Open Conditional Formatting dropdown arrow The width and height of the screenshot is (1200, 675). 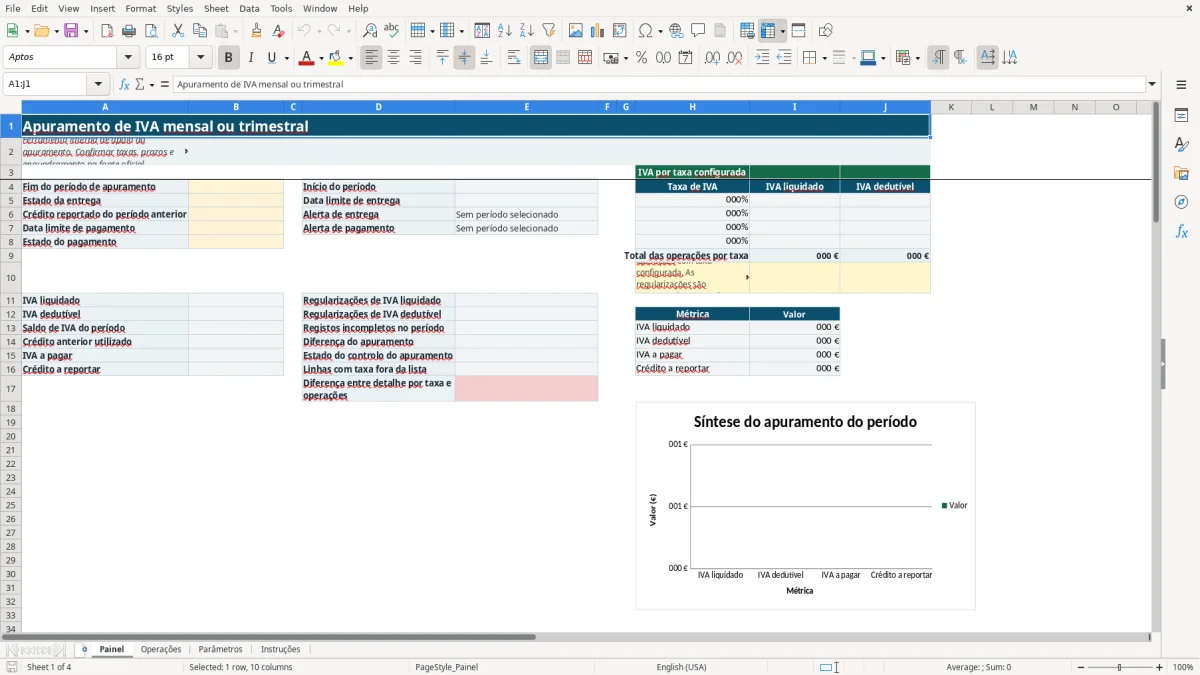point(917,58)
